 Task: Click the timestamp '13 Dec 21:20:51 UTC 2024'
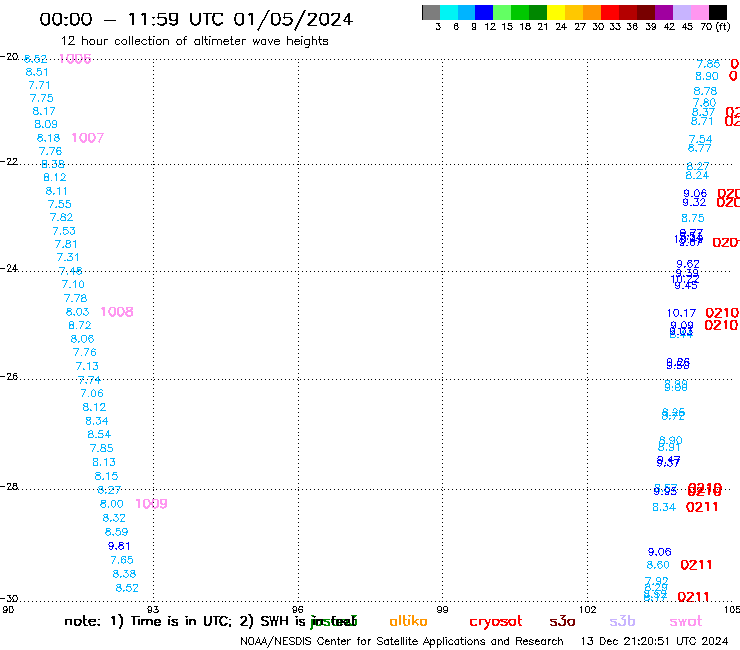tap(654, 642)
